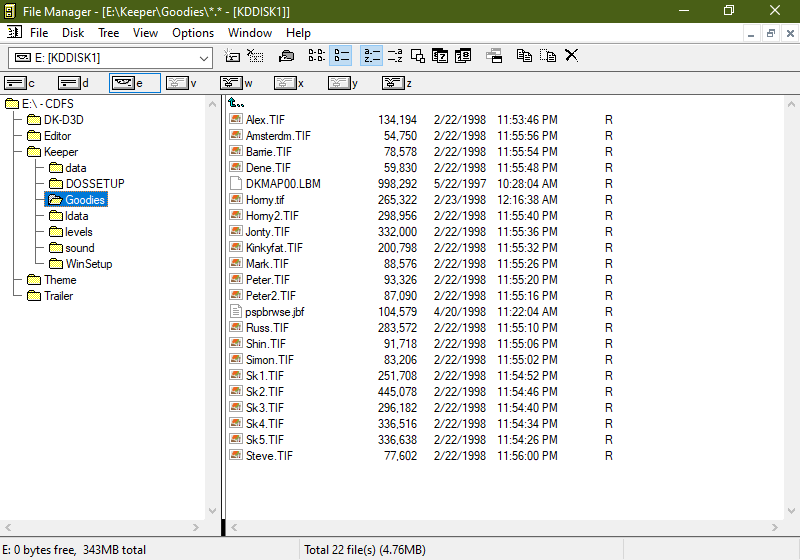Click the Move files toolbar icon
This screenshot has height=560, width=800.
(548, 56)
